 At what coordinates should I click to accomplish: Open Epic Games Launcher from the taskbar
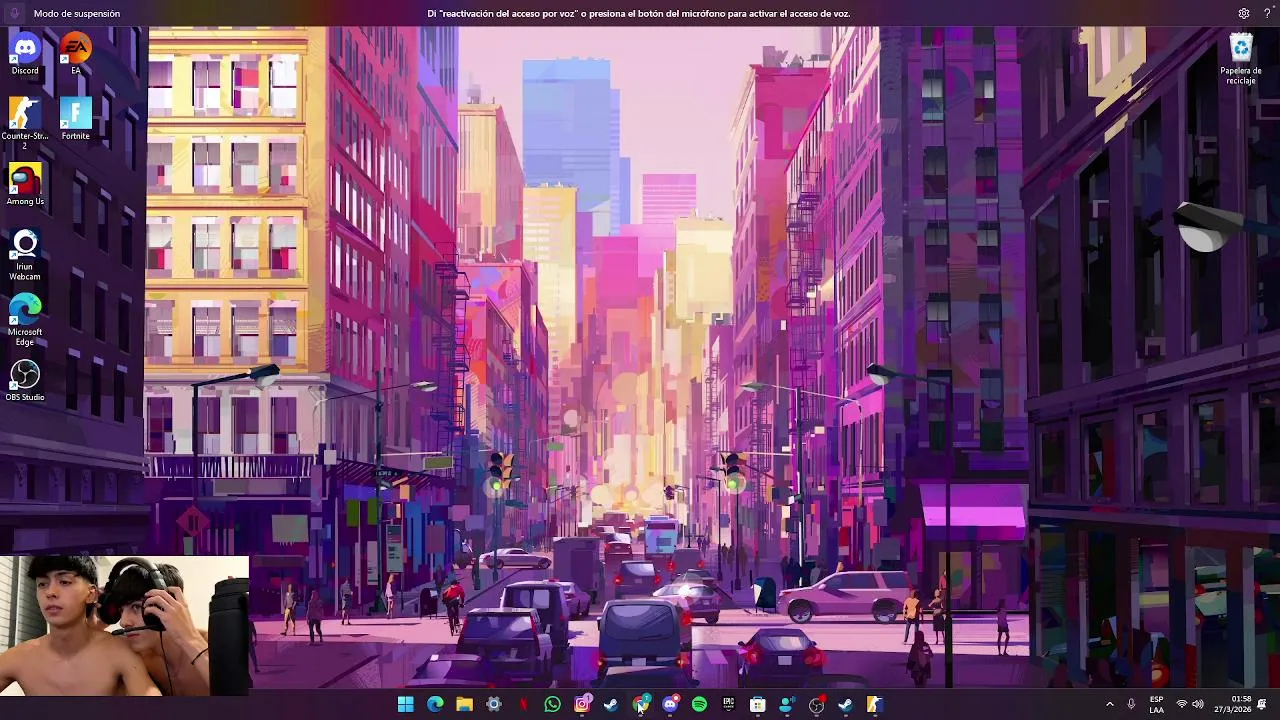tap(728, 705)
